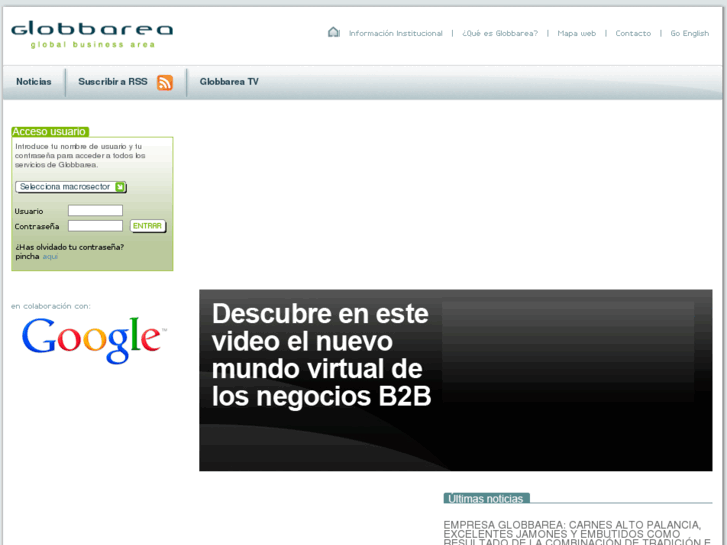Click the Descubre en este video banner

tap(456, 380)
